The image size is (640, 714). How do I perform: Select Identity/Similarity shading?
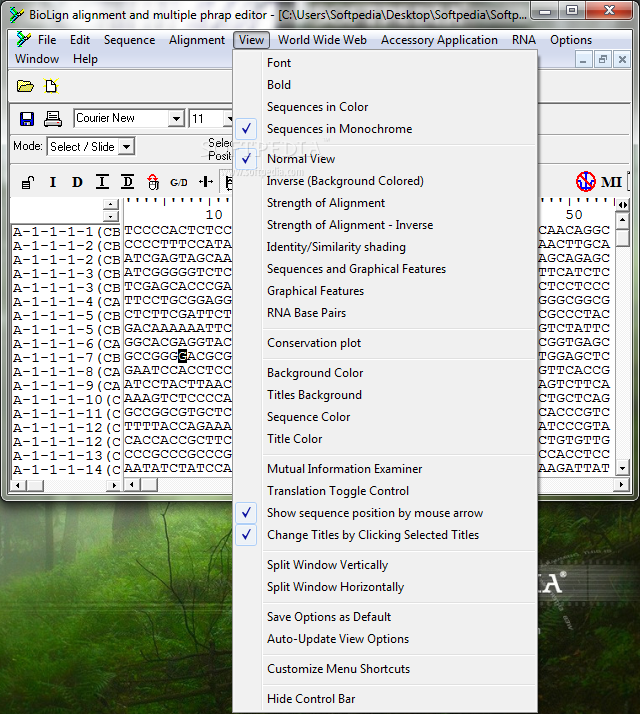pos(336,247)
